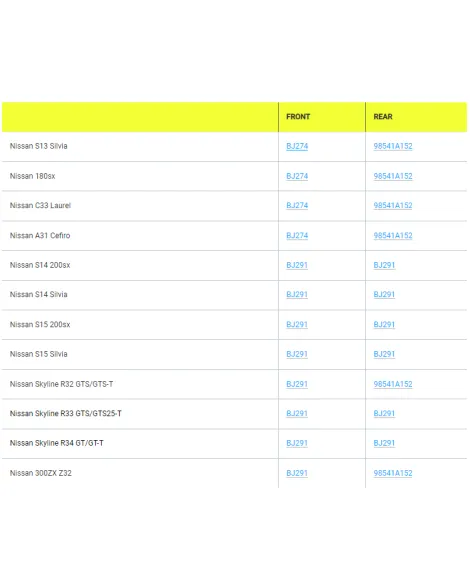Open rear 98541A152 link for C33 Laurel
470x588 pixels.
point(393,206)
